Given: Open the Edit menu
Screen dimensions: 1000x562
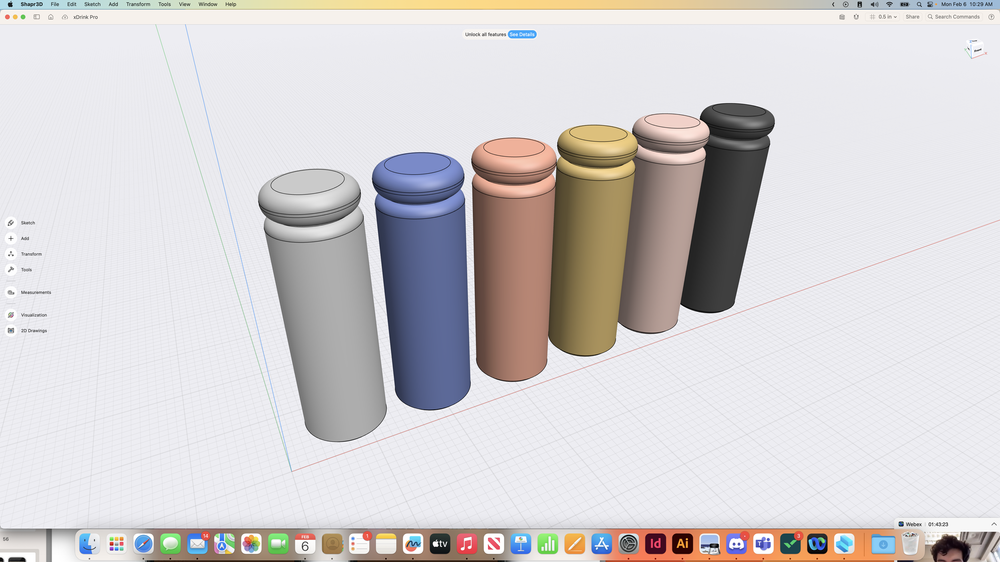Looking at the screenshot, I should [71, 4].
